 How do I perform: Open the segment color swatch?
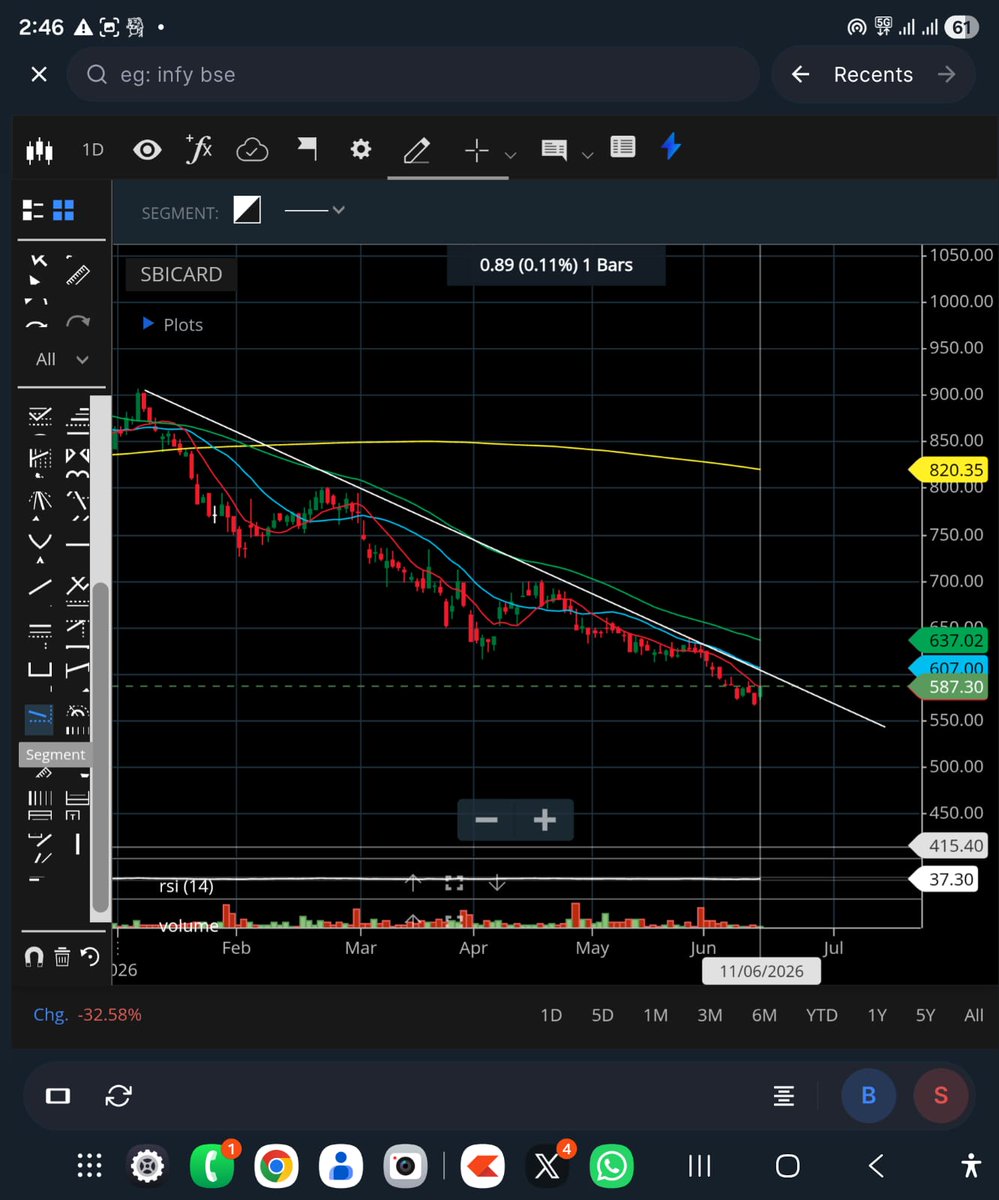pos(247,210)
